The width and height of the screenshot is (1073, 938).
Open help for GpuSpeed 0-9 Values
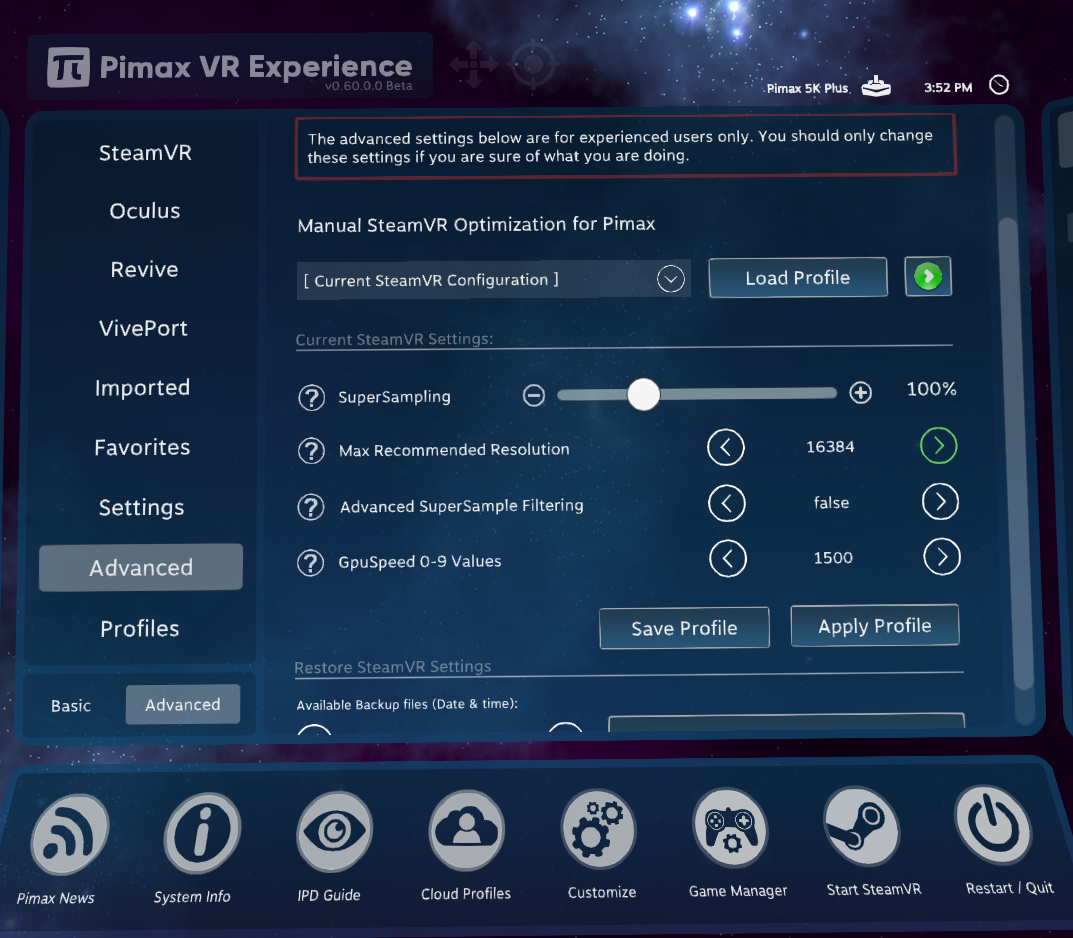coord(310,563)
